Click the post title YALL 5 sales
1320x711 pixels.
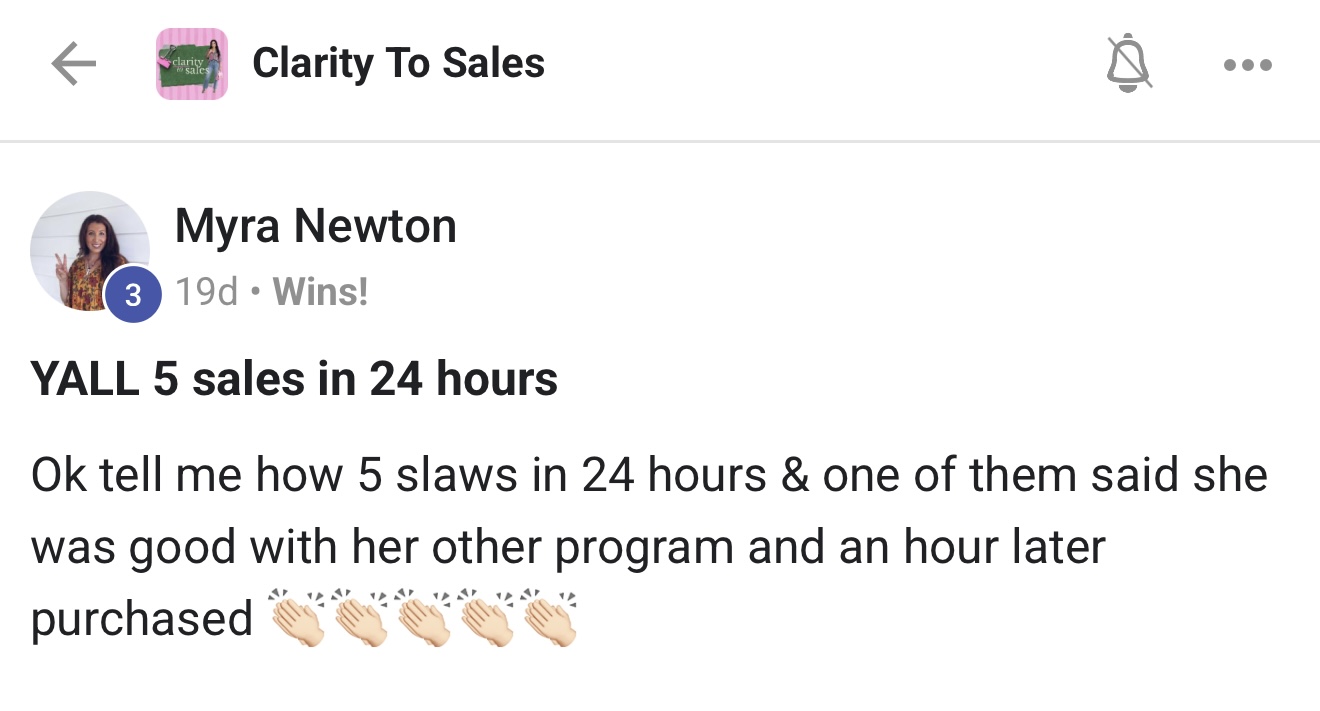pos(294,378)
